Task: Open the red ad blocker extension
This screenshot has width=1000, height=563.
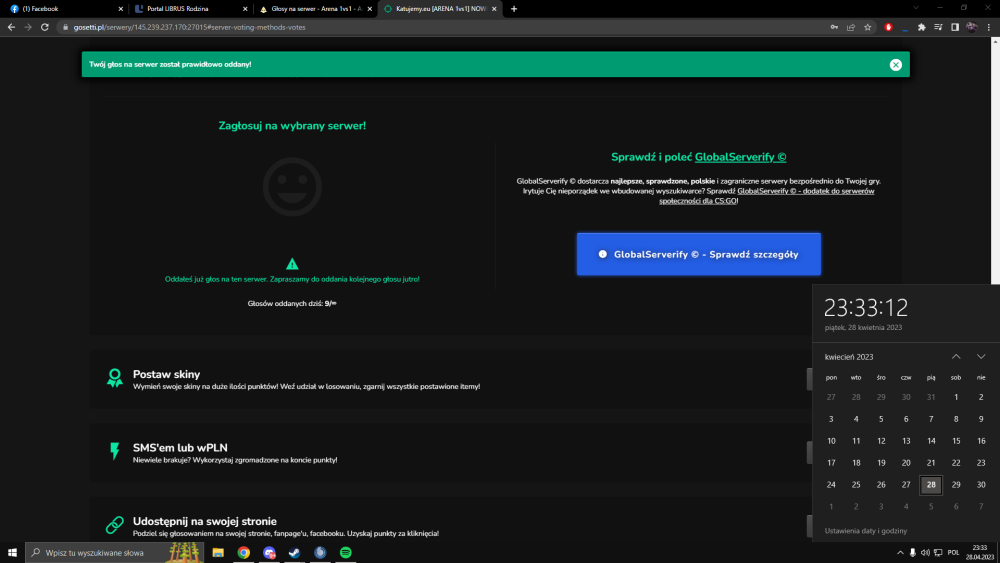Action: click(x=888, y=27)
